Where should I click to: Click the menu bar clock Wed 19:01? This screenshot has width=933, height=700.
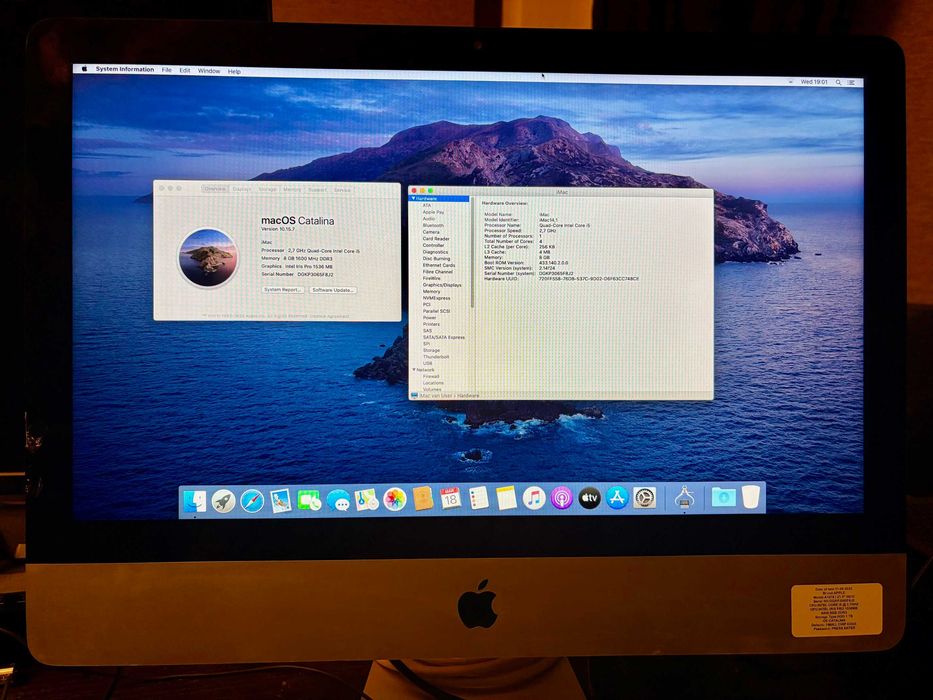click(x=814, y=82)
